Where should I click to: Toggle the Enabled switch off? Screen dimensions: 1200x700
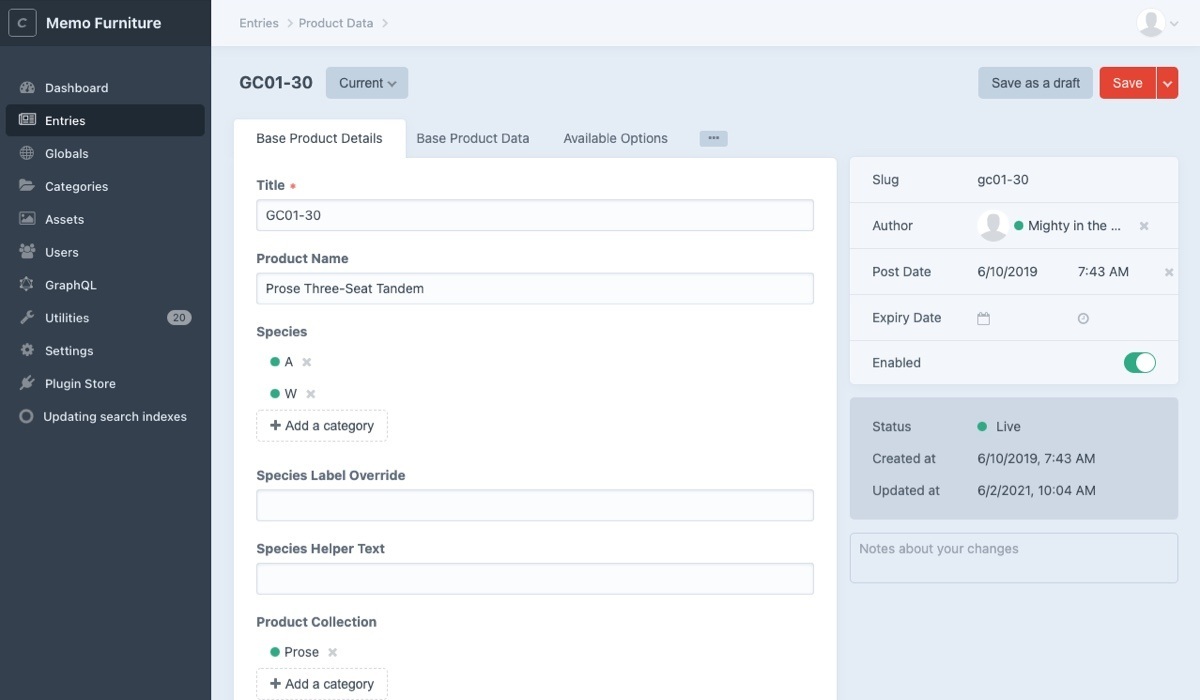point(1139,363)
